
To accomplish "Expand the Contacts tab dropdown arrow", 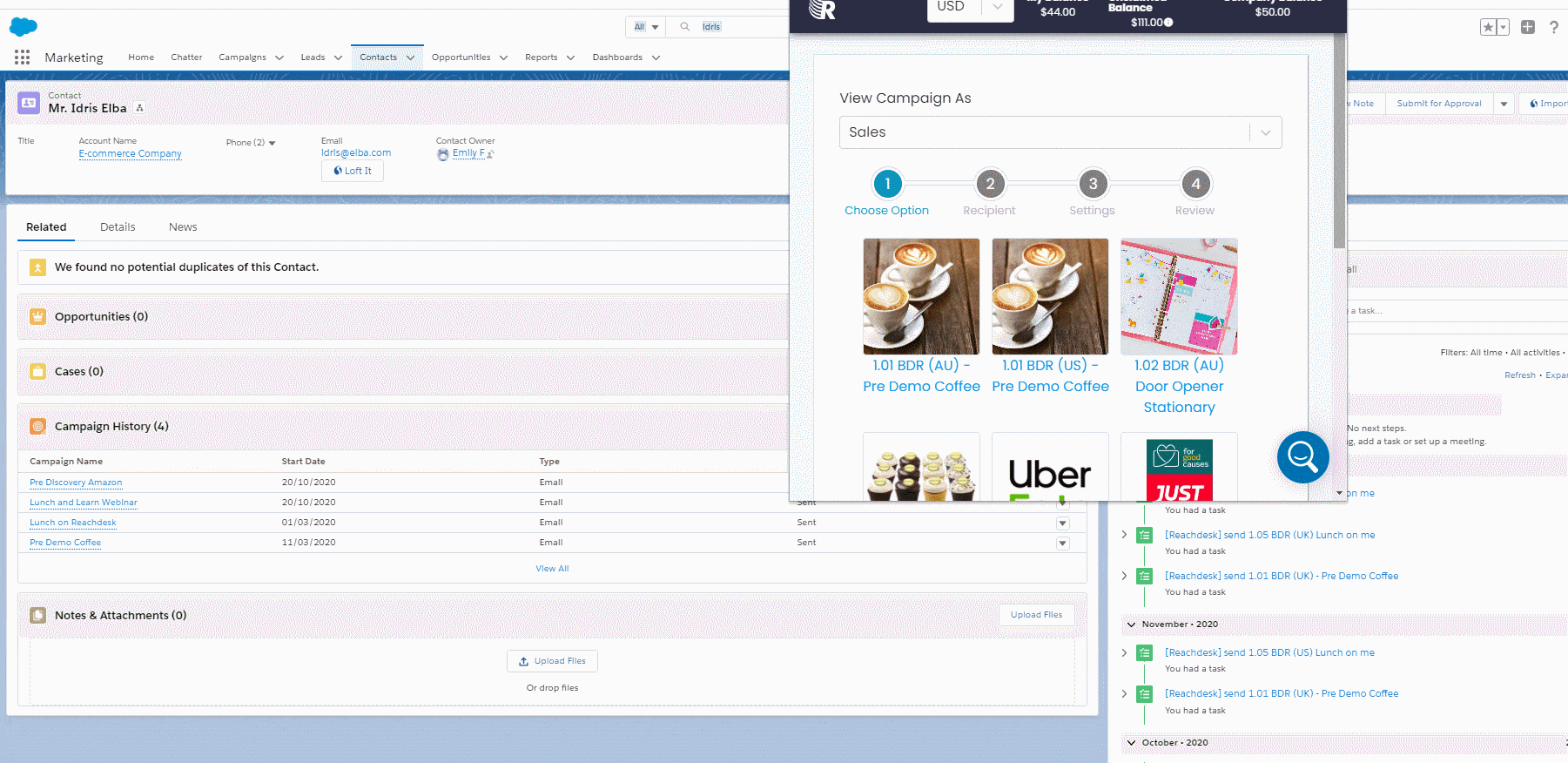I will point(410,57).
